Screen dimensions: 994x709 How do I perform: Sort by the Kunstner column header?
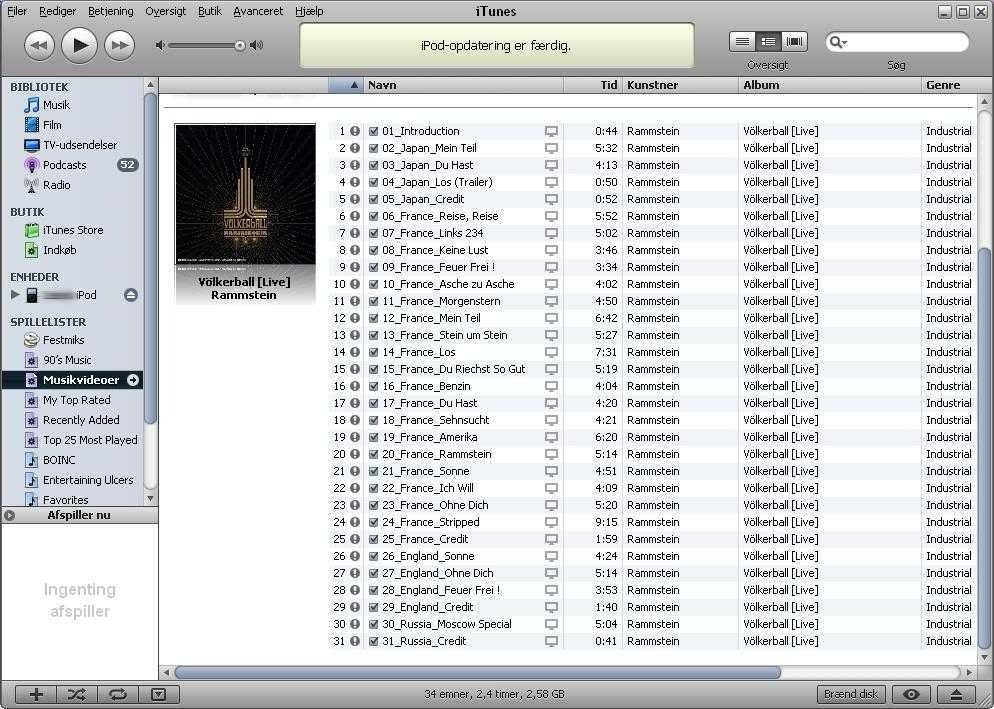point(680,85)
